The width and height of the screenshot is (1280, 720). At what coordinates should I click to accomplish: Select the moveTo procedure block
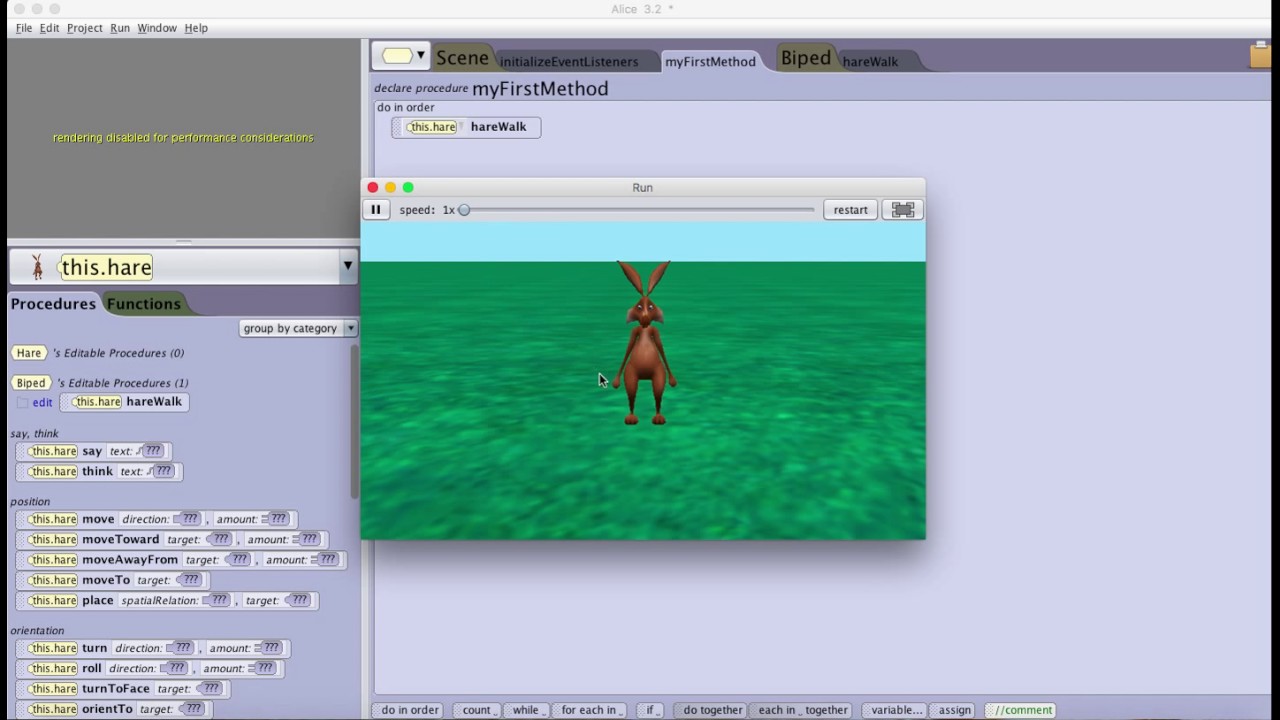[x=112, y=580]
